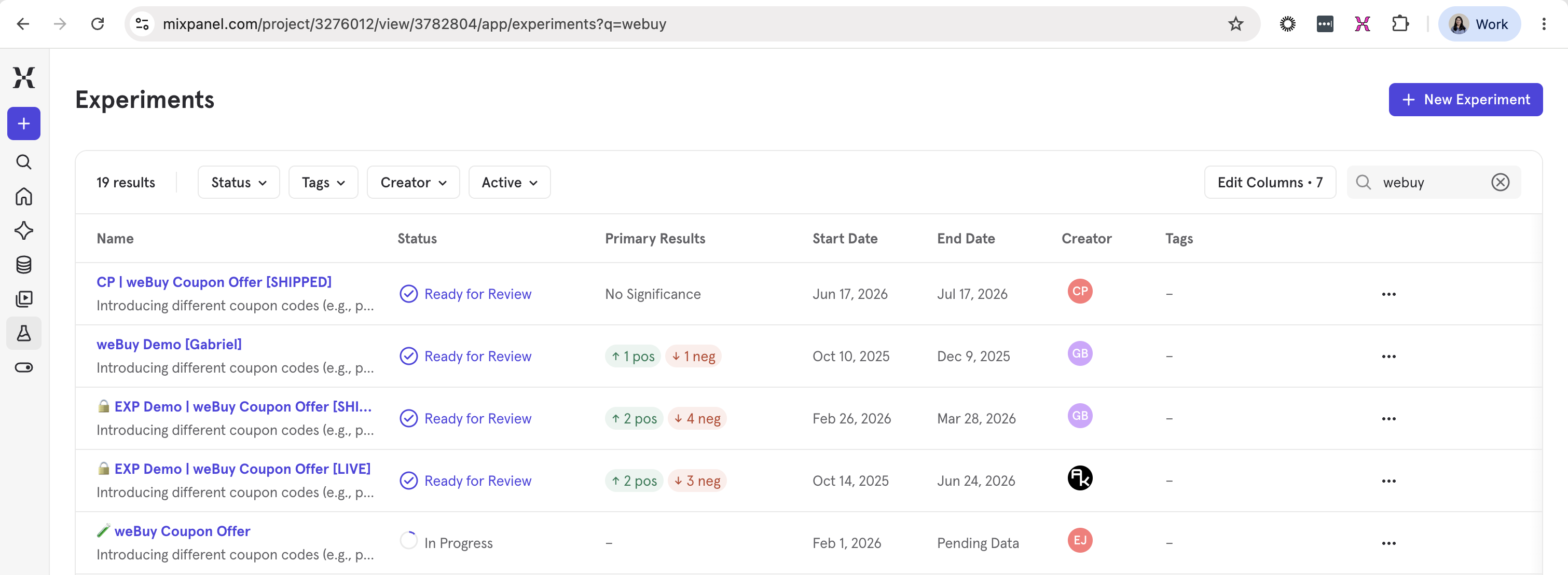Open the dark square extension icon with dots
1568x575 pixels.
1325,24
